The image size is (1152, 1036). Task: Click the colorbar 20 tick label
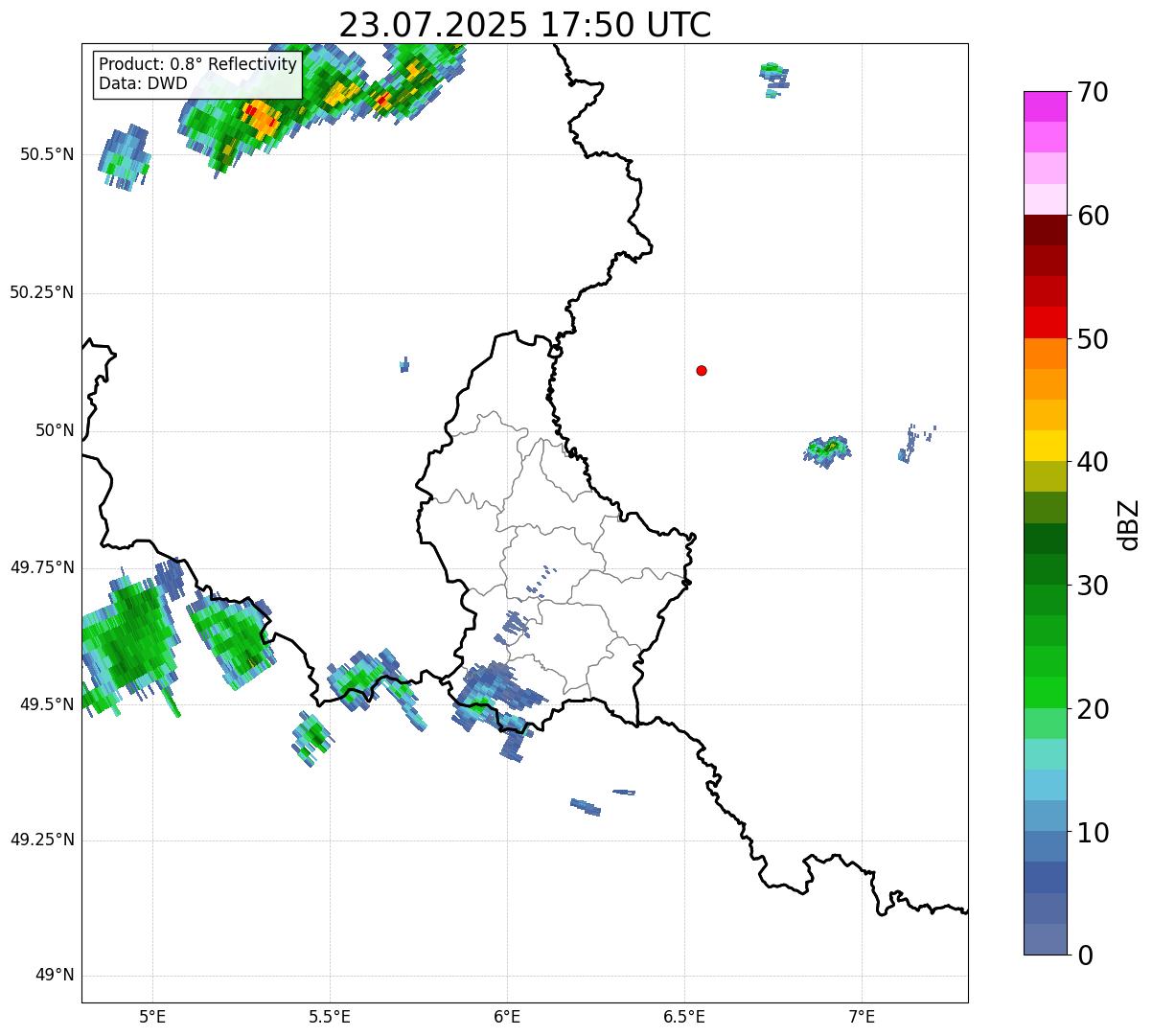click(x=1093, y=709)
